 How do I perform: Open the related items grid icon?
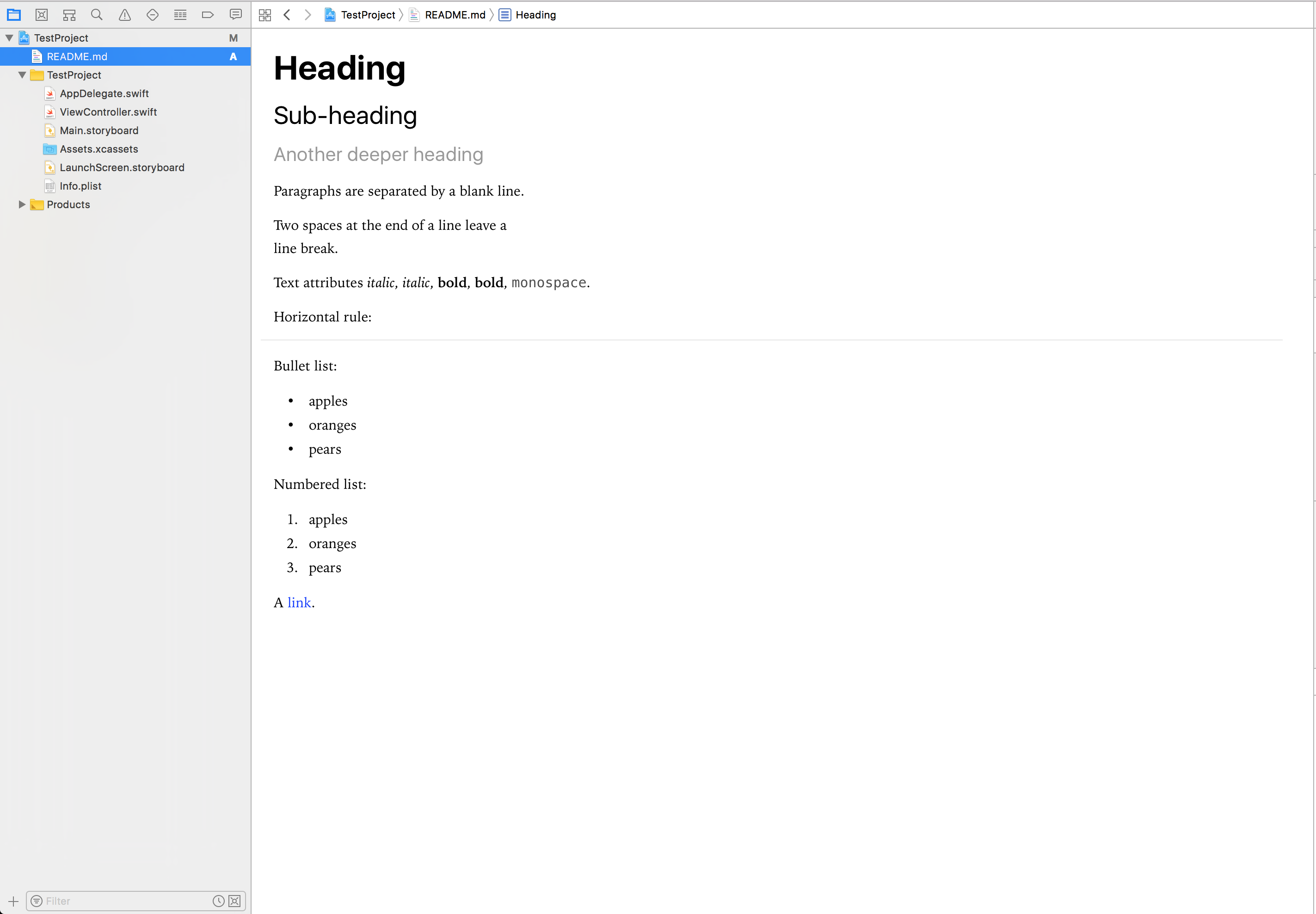coord(265,14)
